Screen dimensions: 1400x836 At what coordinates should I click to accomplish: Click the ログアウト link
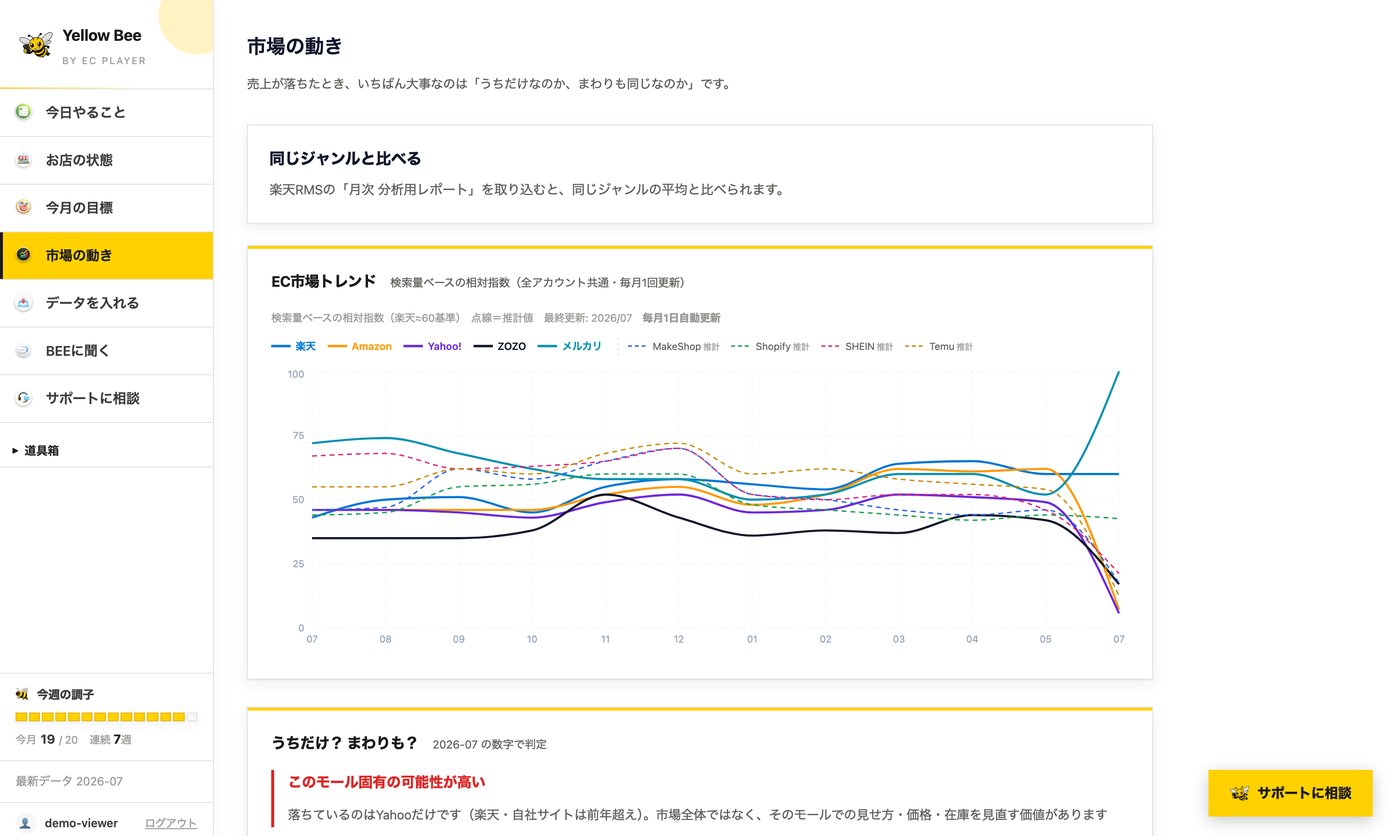[x=171, y=823]
